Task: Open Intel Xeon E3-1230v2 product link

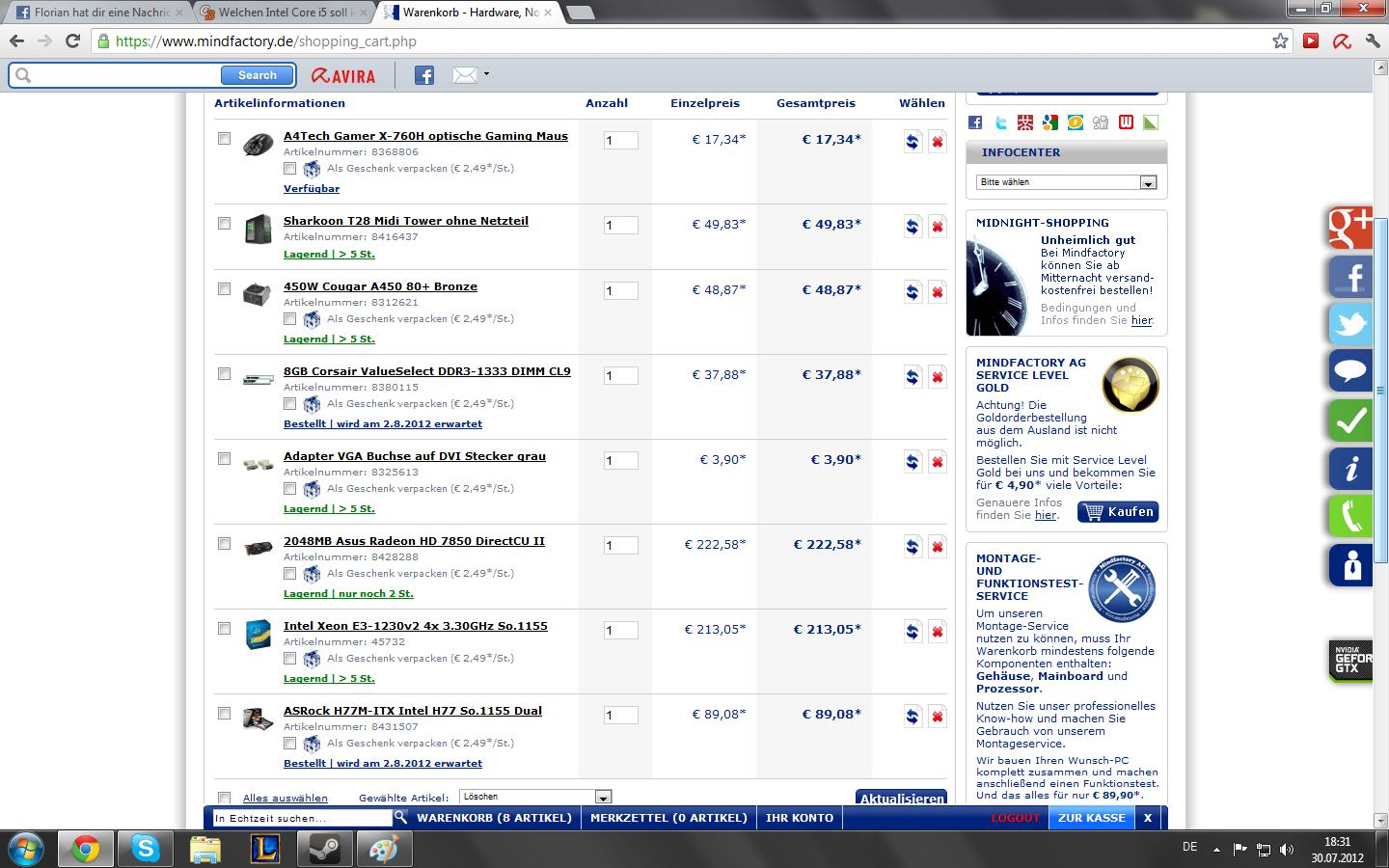Action: [x=416, y=626]
